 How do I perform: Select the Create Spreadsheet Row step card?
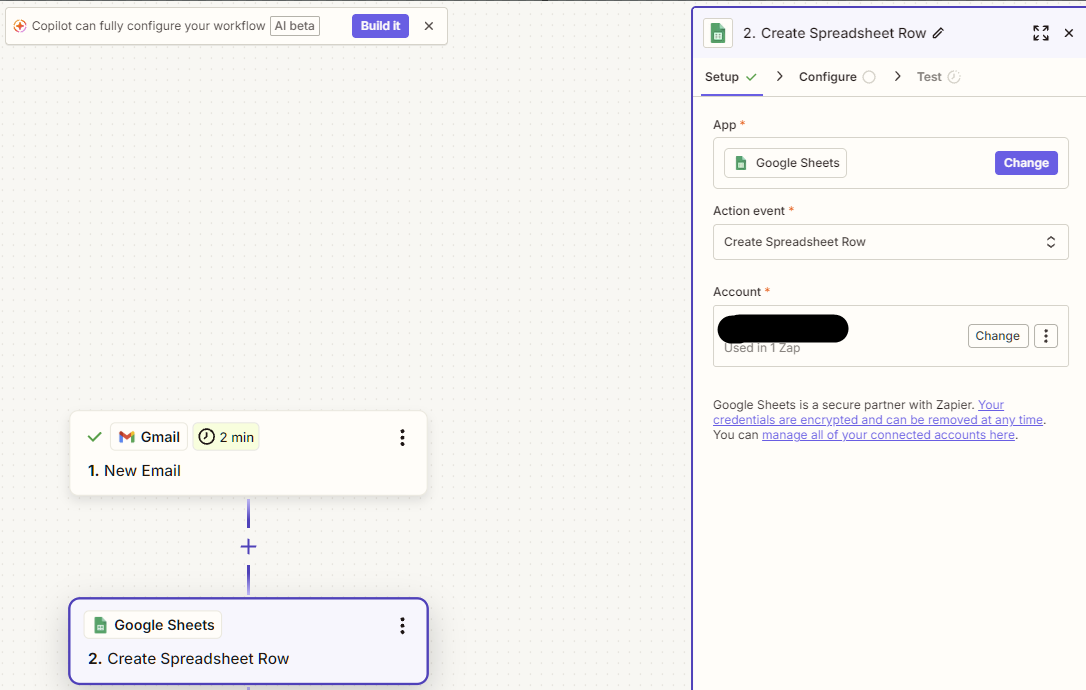[x=248, y=657]
